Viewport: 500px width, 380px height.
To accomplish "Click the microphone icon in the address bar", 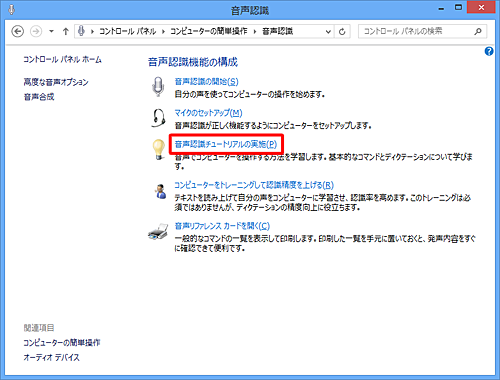I will (x=81, y=31).
